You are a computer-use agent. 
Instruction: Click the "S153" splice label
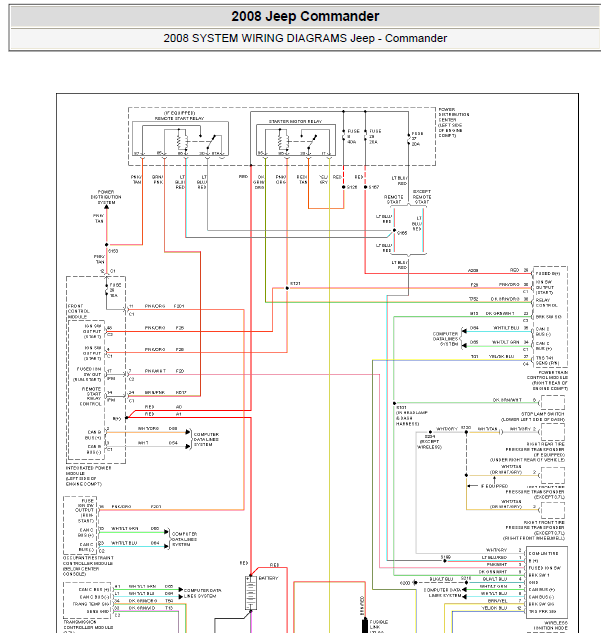pyautogui.click(x=113, y=251)
